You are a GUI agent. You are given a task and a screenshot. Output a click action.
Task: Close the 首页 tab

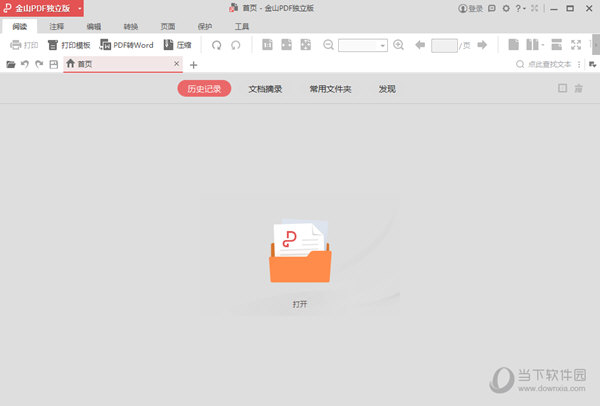[176, 64]
